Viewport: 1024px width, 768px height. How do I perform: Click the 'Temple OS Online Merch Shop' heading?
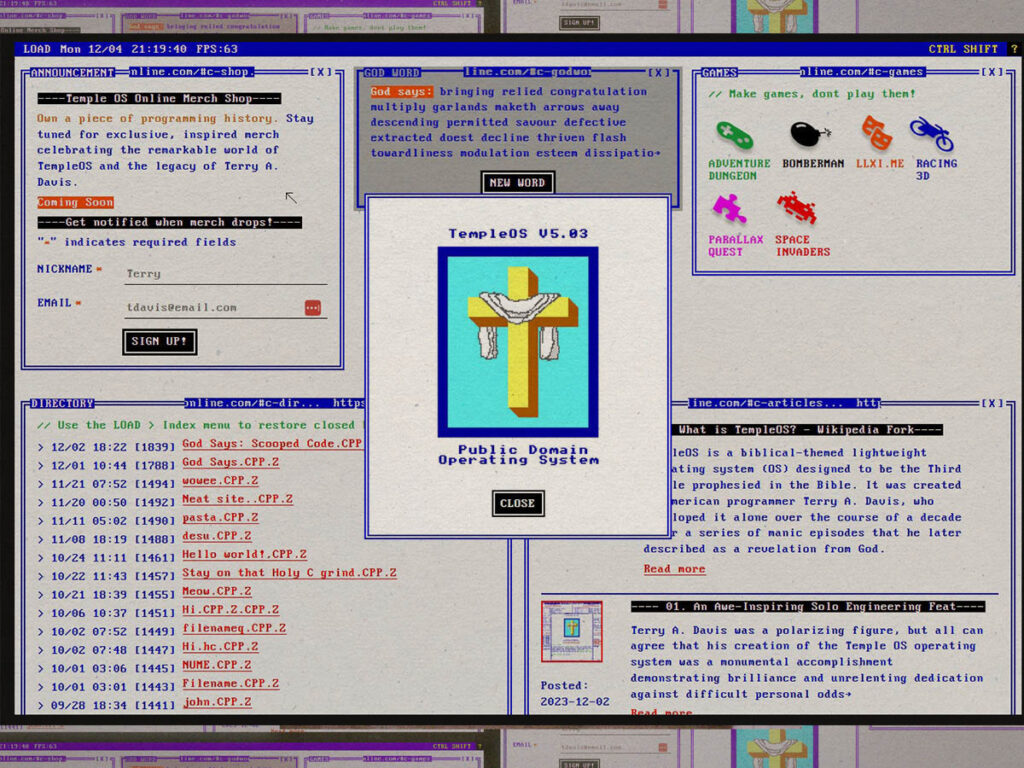point(159,99)
